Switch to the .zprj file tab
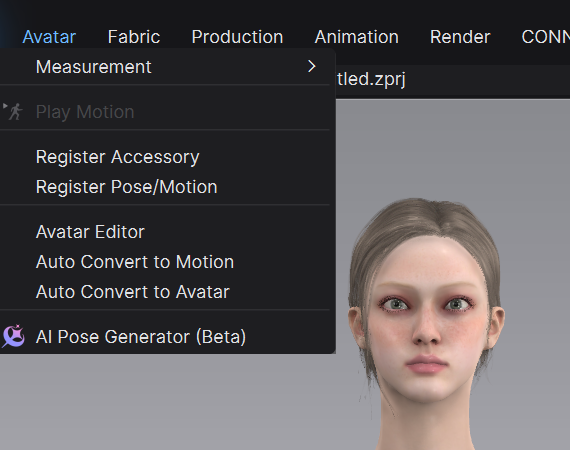Viewport: 570px width, 450px height. click(x=371, y=79)
